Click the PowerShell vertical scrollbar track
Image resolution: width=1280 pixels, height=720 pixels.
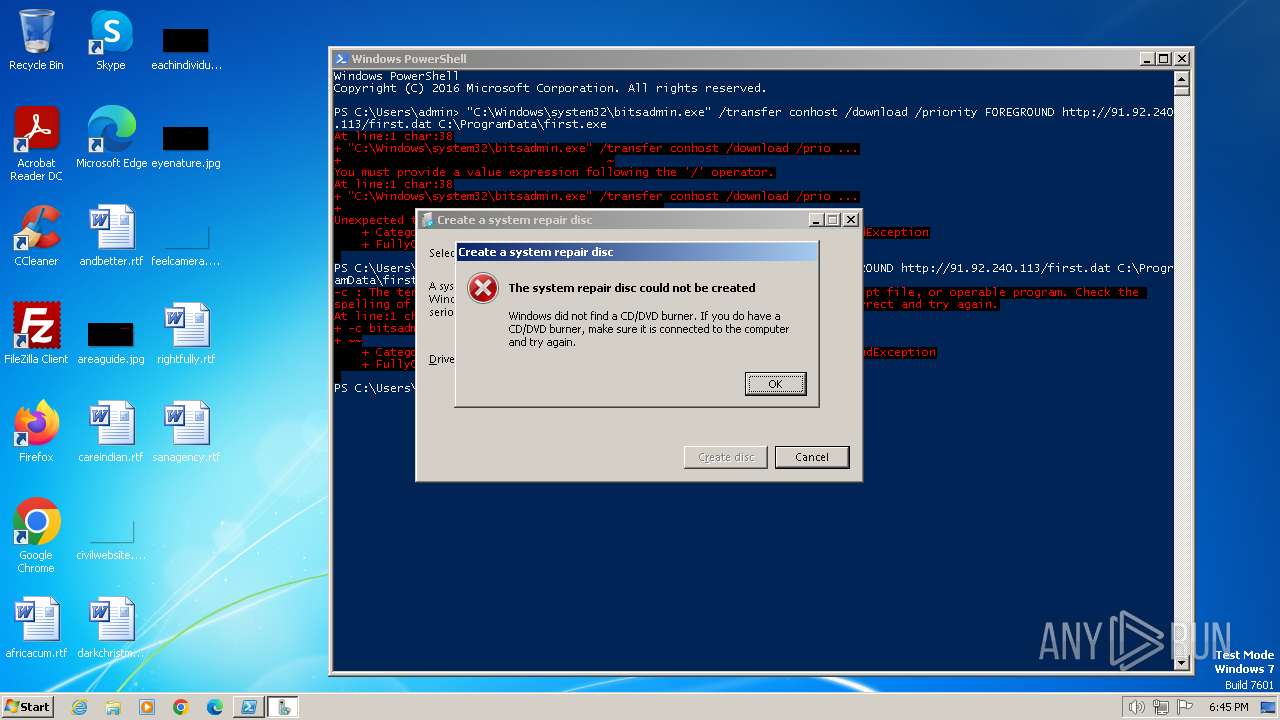(x=1181, y=370)
